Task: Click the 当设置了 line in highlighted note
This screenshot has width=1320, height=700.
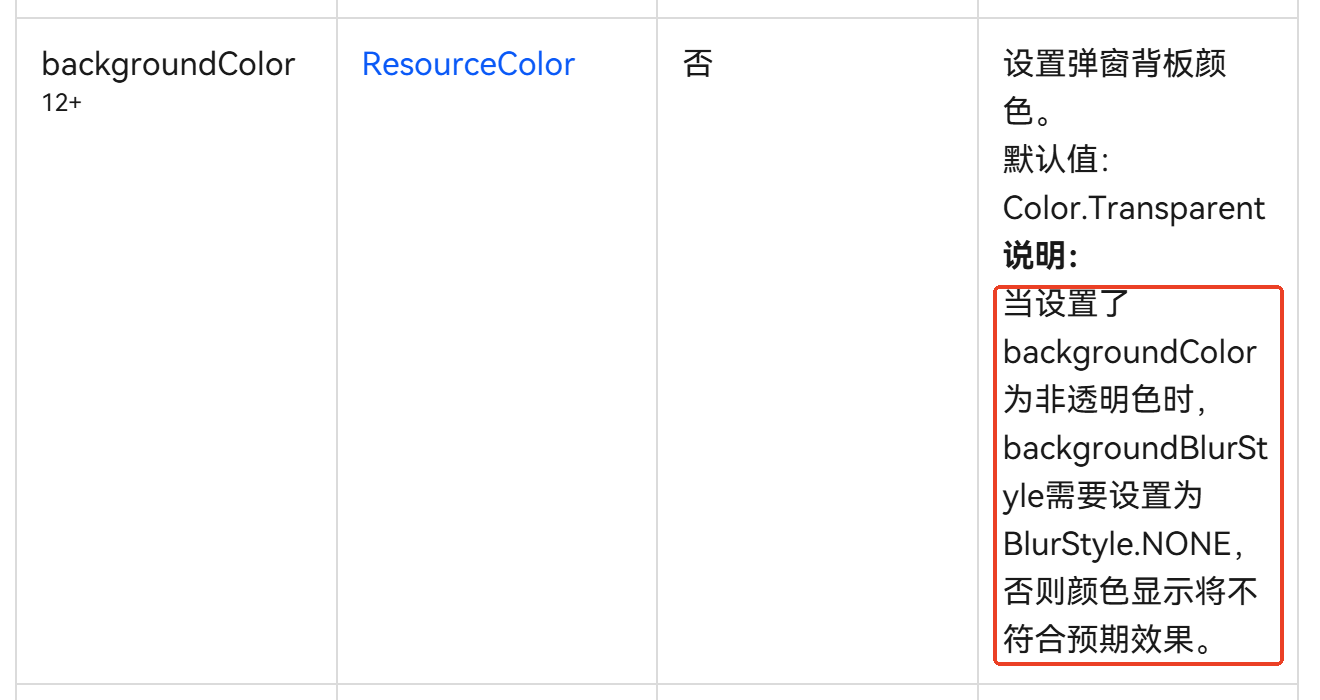Action: point(1066,304)
